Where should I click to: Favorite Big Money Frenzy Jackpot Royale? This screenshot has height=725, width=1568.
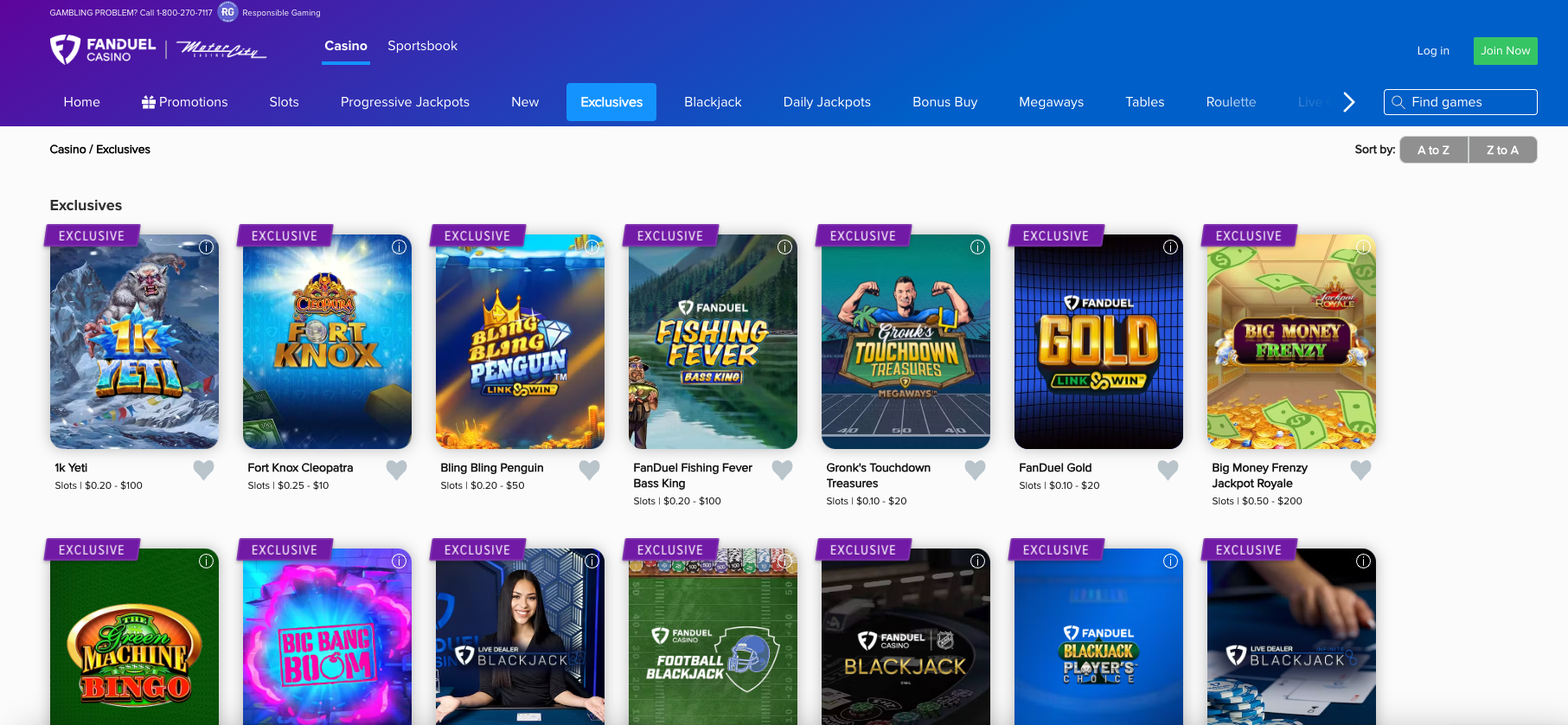tap(1360, 470)
